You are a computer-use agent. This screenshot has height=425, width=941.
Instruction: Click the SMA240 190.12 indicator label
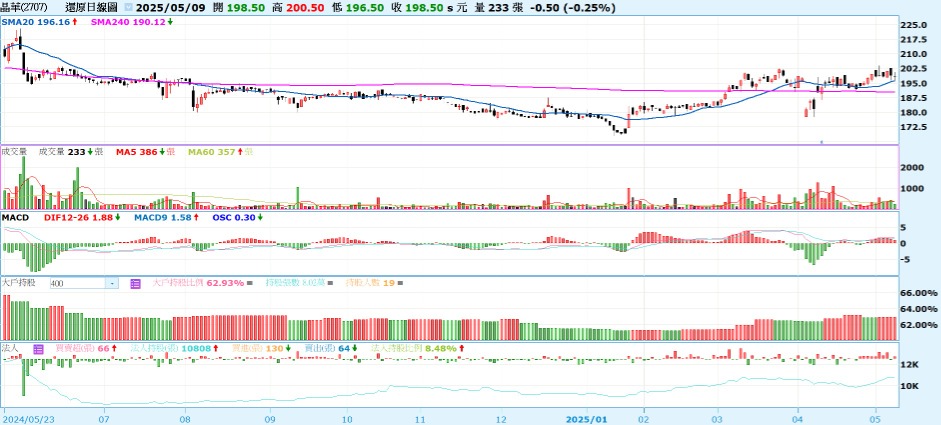[x=128, y=22]
